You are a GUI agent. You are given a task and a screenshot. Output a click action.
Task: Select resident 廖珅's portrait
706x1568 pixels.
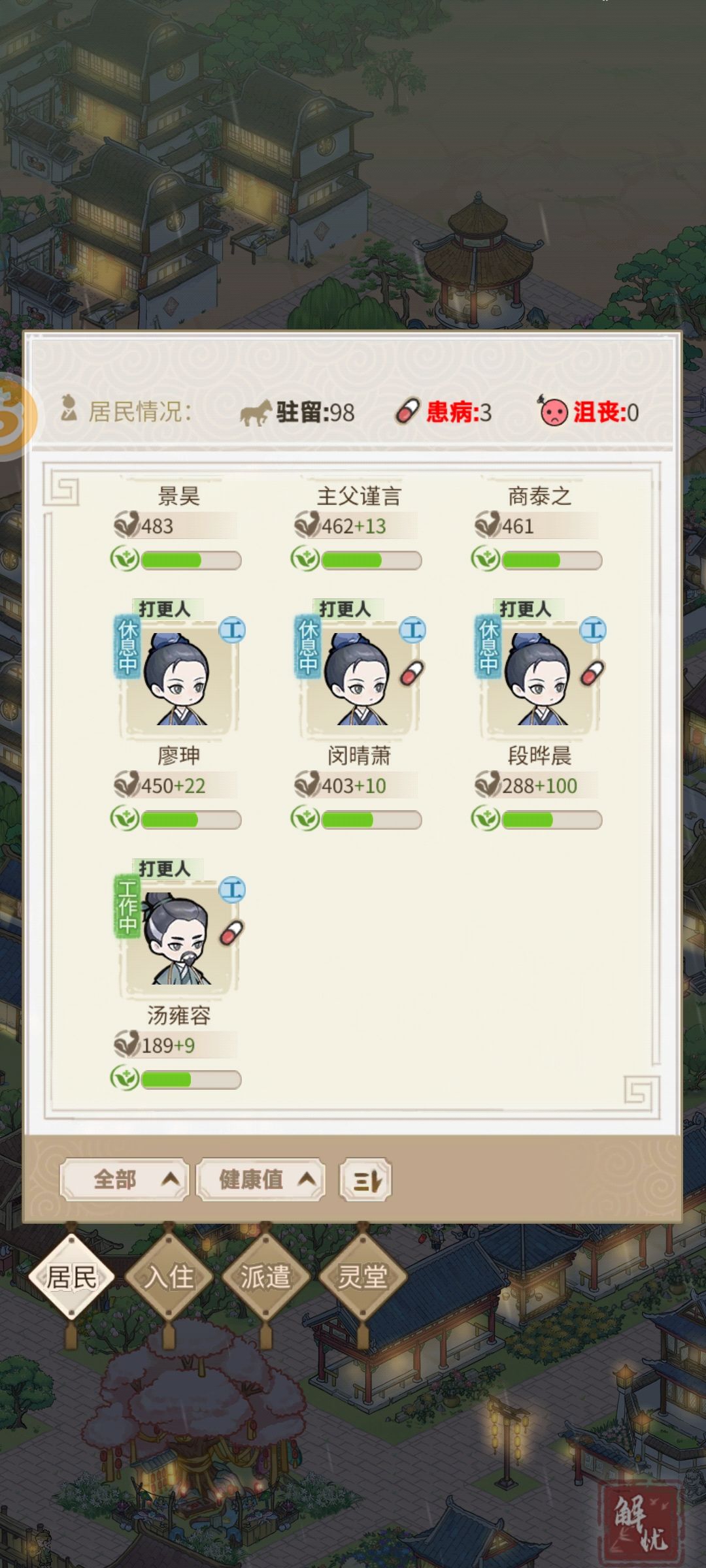[178, 676]
